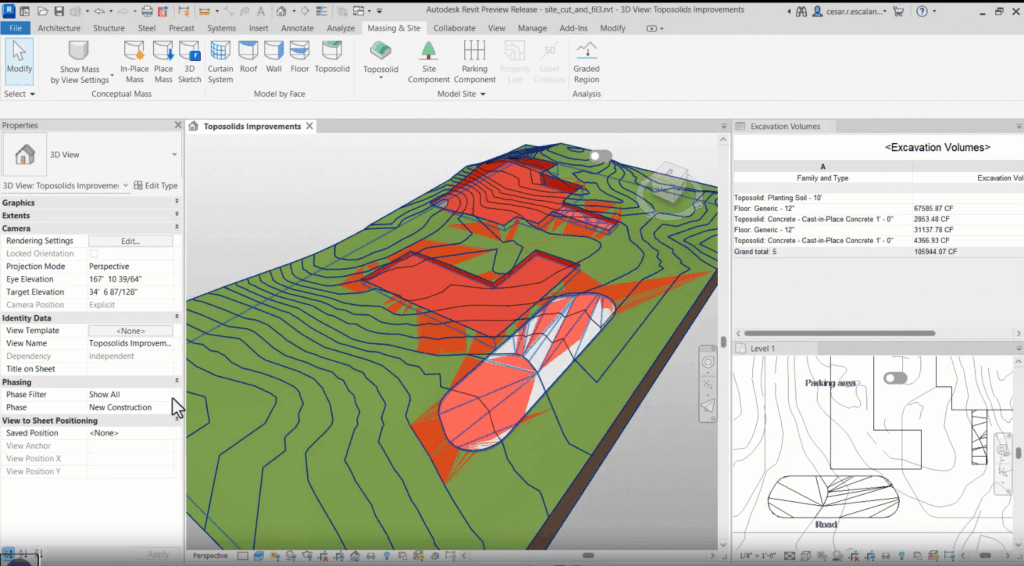This screenshot has width=1024, height=566.
Task: Click the Undo arrow icon
Action: pos(99,11)
